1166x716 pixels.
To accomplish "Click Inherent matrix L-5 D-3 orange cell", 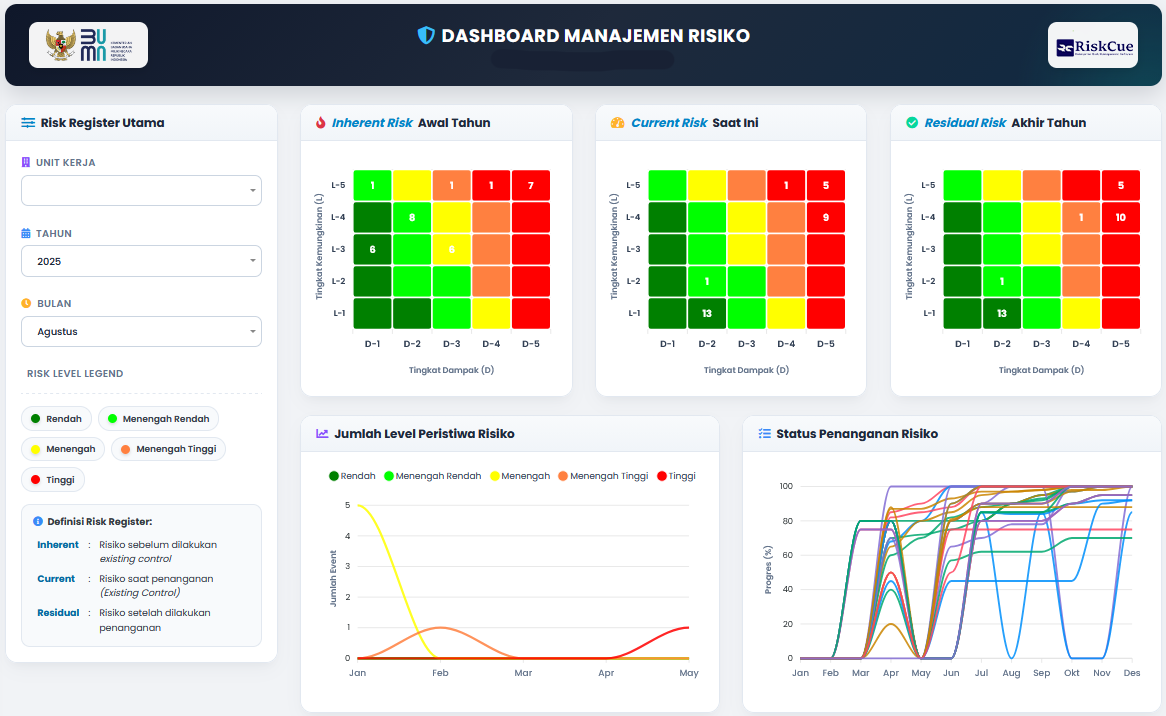I will coord(451,185).
